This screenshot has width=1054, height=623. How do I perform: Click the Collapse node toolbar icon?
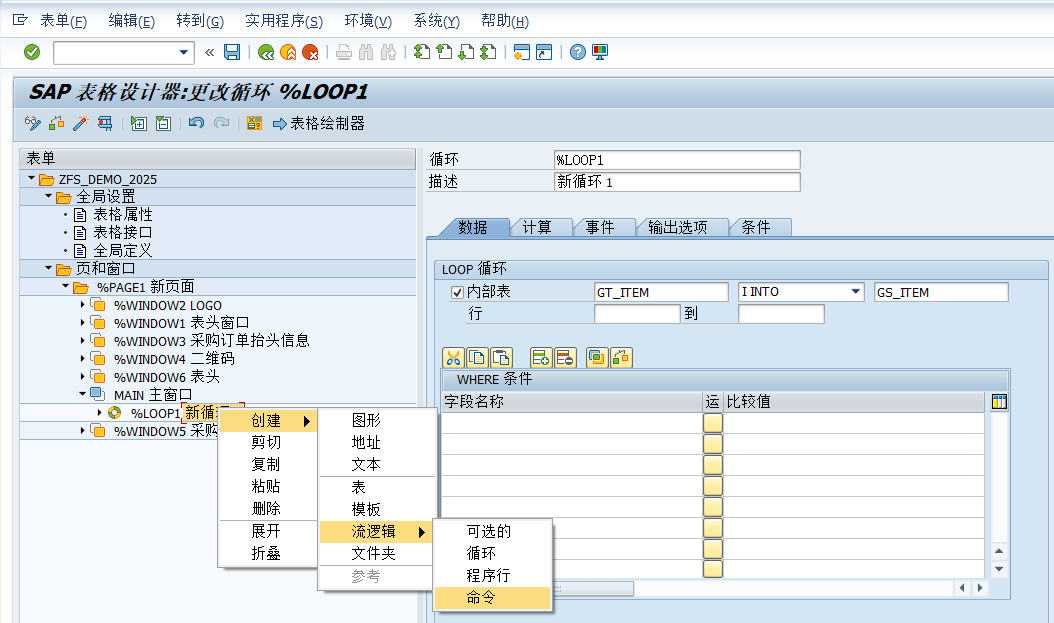click(x=163, y=123)
